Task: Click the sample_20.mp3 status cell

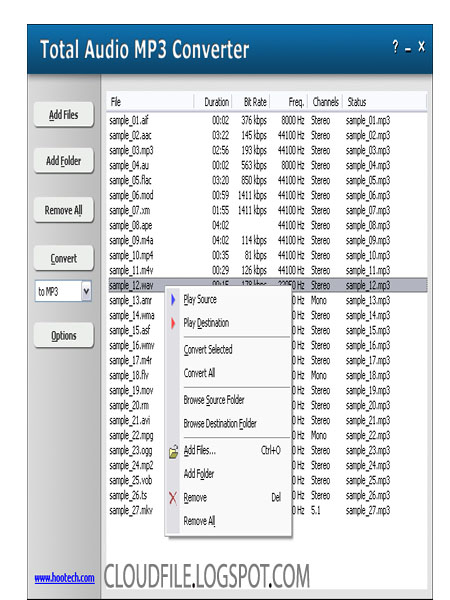Action: (x=368, y=405)
